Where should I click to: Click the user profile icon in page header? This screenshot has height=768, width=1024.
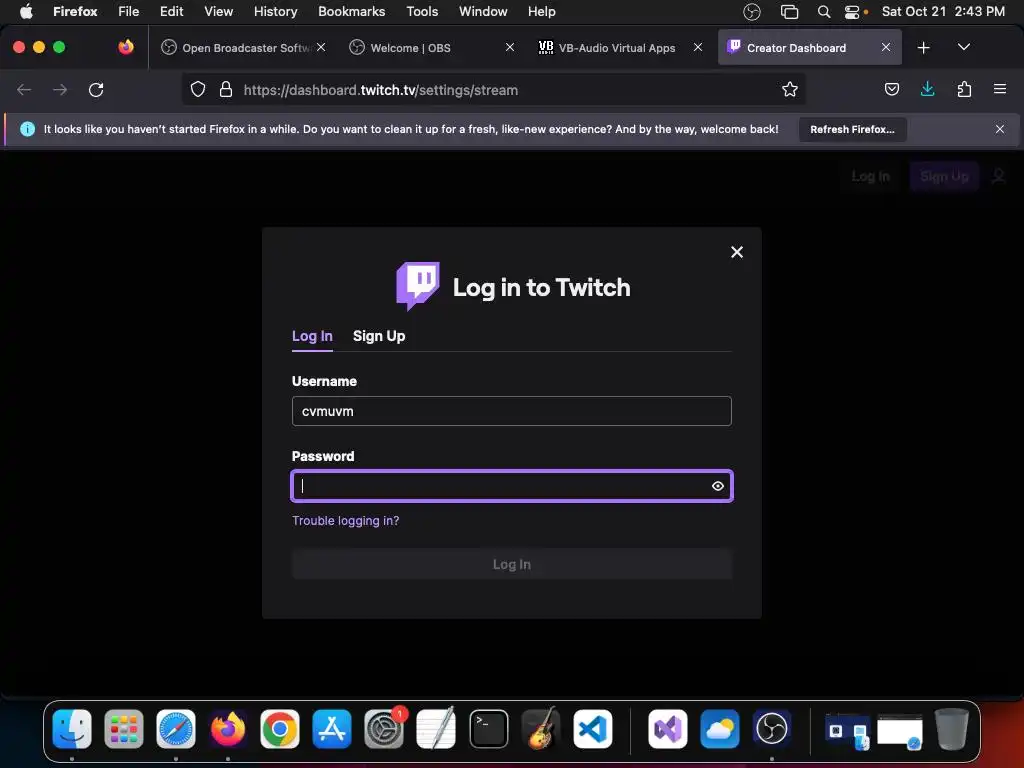tap(999, 176)
